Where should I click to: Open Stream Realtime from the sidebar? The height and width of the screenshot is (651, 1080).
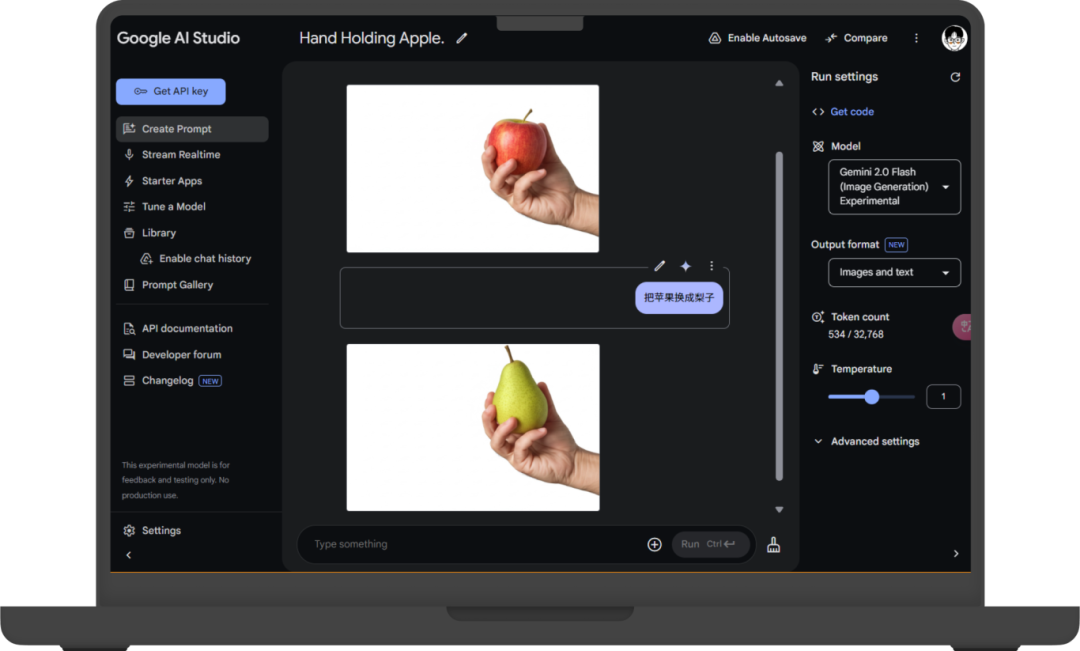(180, 155)
